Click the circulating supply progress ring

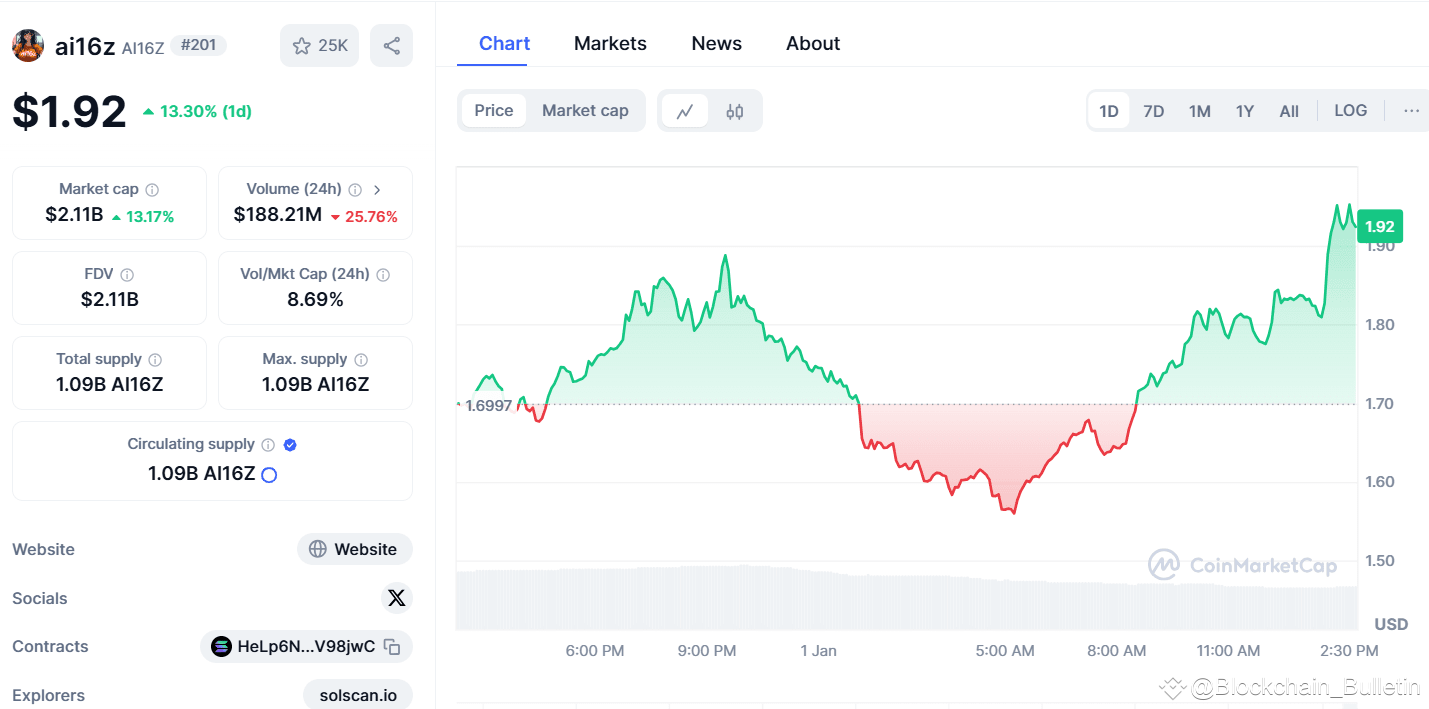[x=267, y=475]
